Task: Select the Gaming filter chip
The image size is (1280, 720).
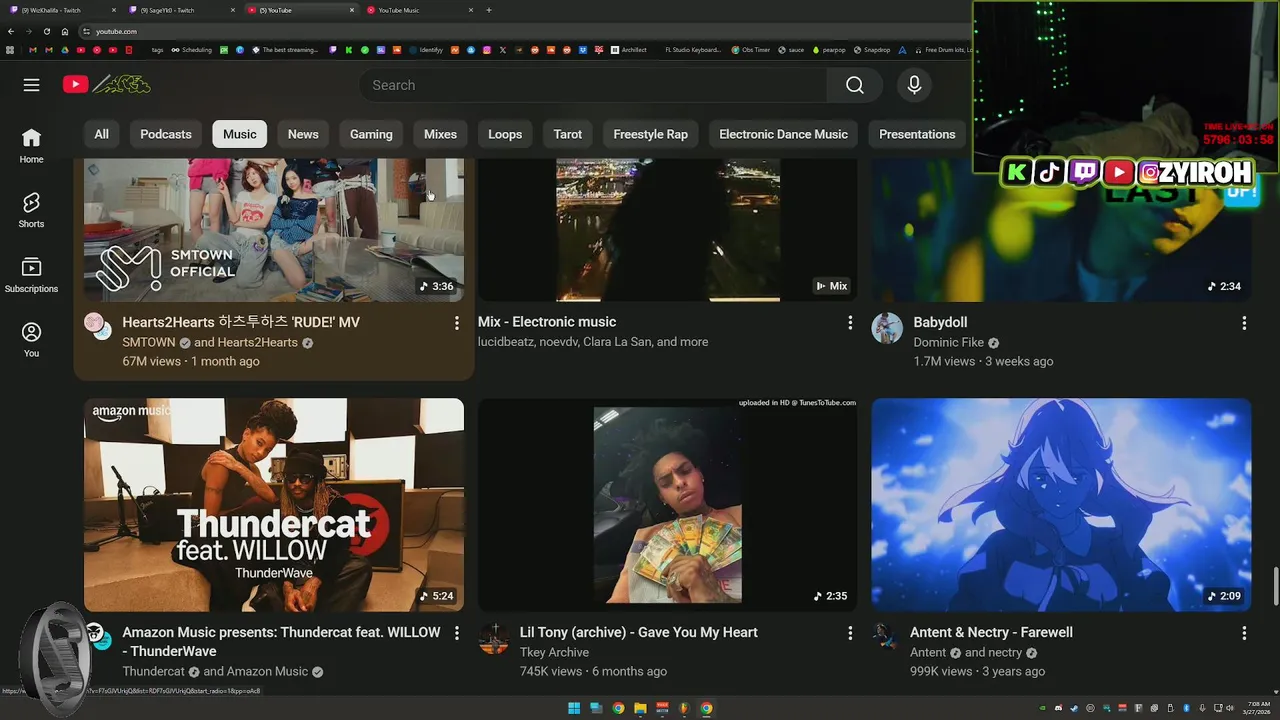Action: click(371, 134)
